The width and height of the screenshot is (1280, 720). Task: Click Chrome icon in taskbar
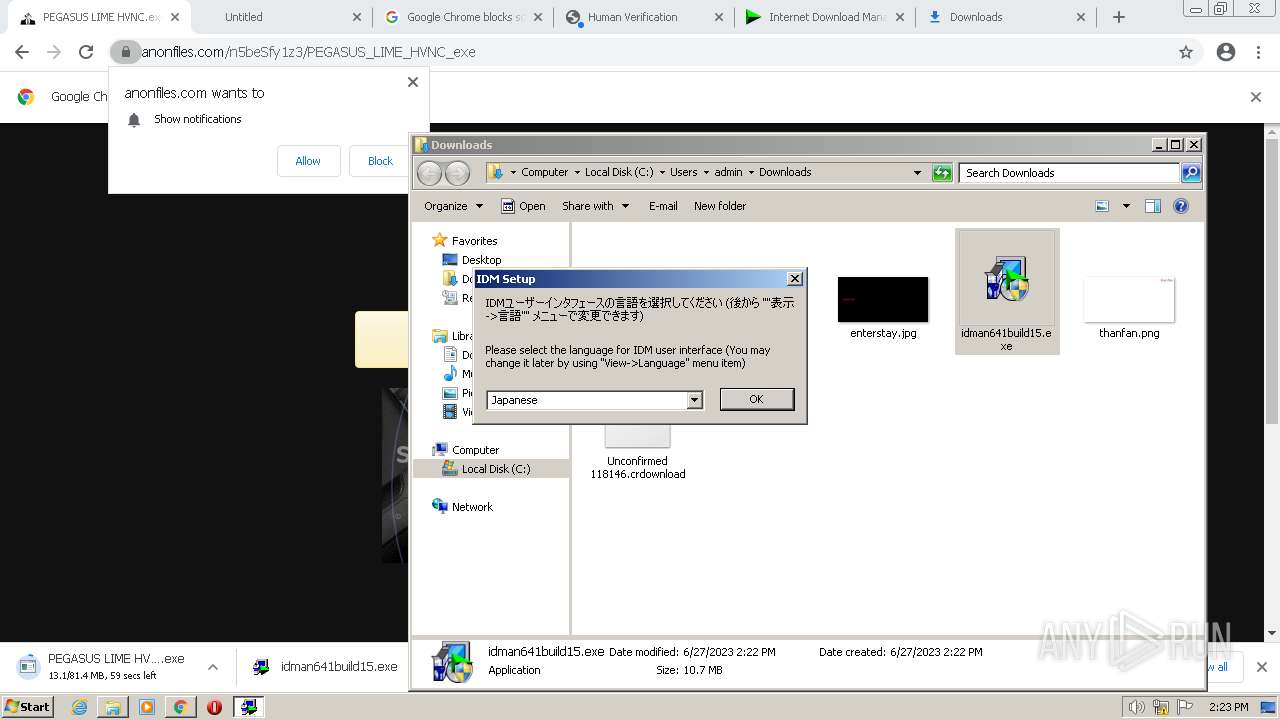(x=180, y=707)
